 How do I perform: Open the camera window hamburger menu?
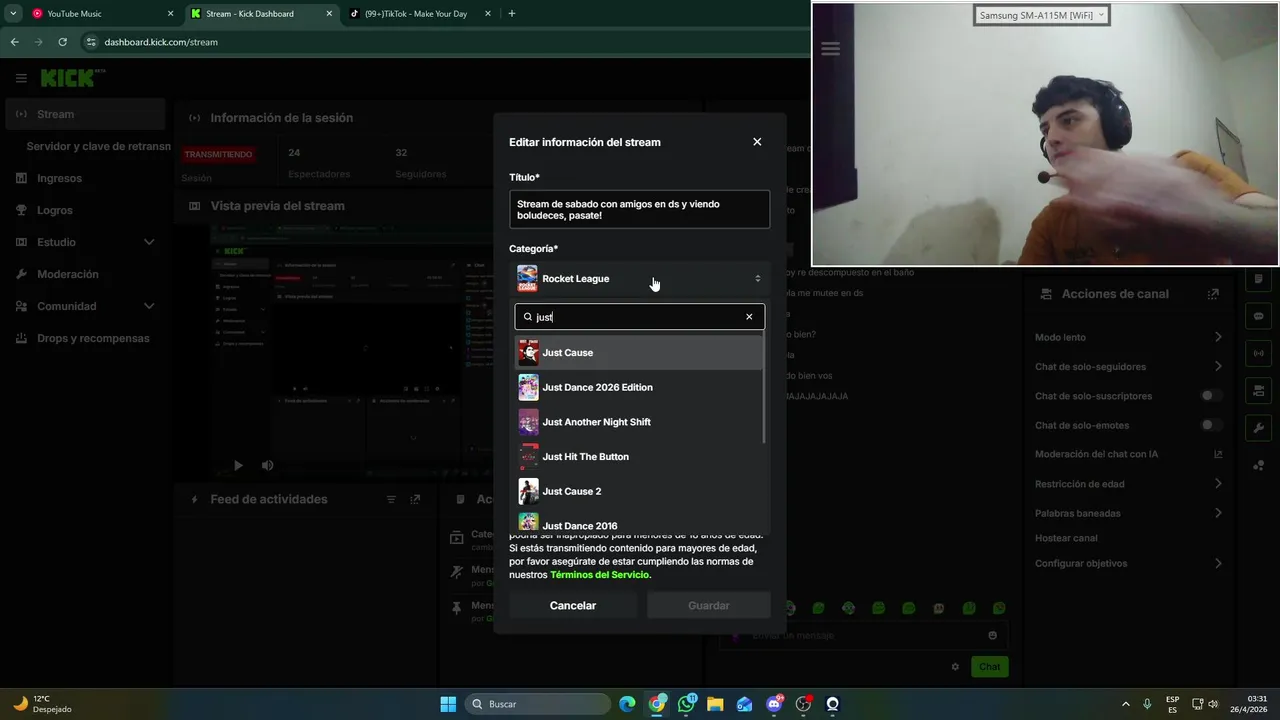[x=830, y=49]
